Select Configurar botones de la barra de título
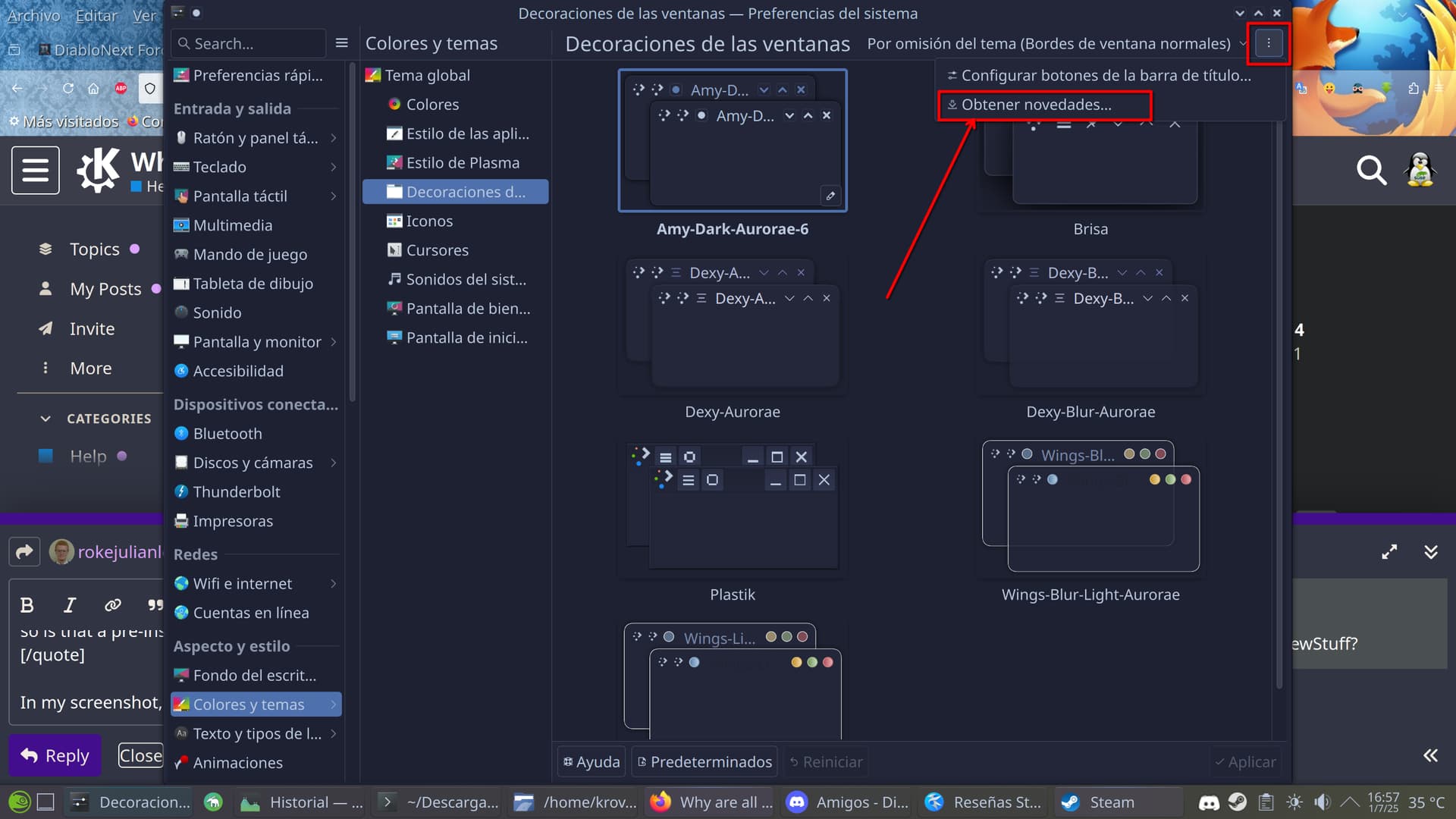 [1106, 75]
